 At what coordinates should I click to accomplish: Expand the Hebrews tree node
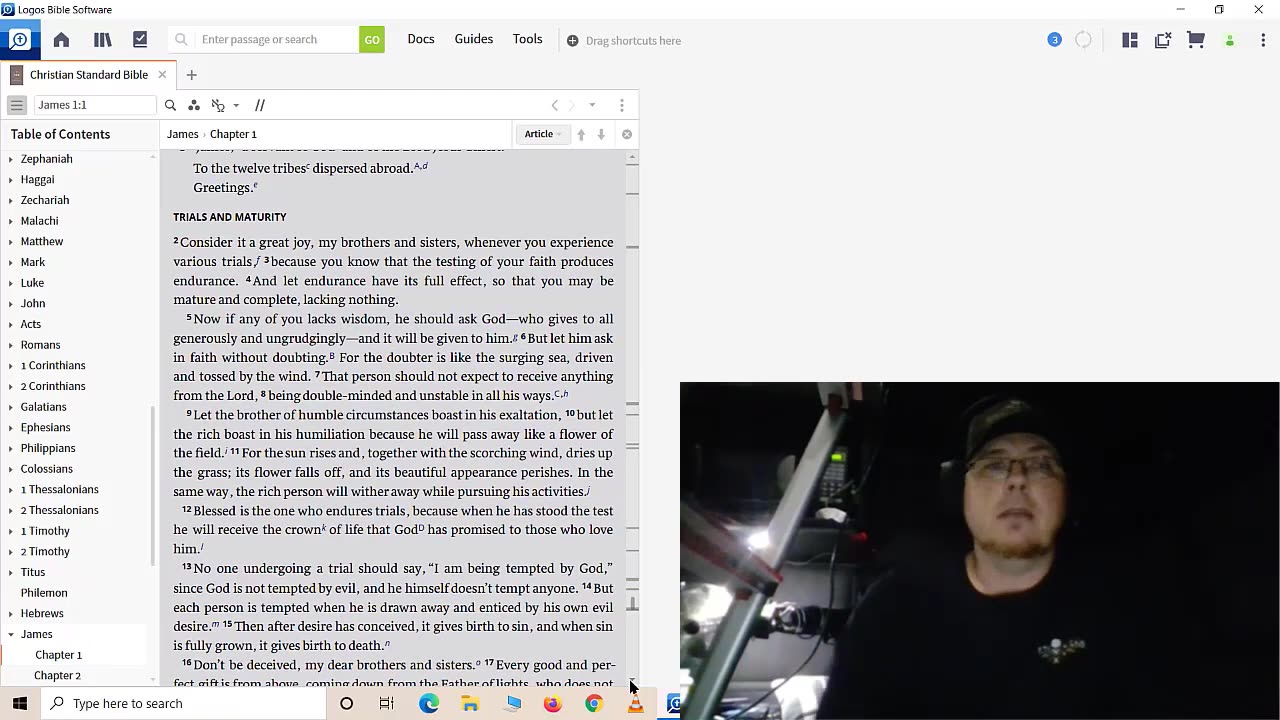[11, 614]
